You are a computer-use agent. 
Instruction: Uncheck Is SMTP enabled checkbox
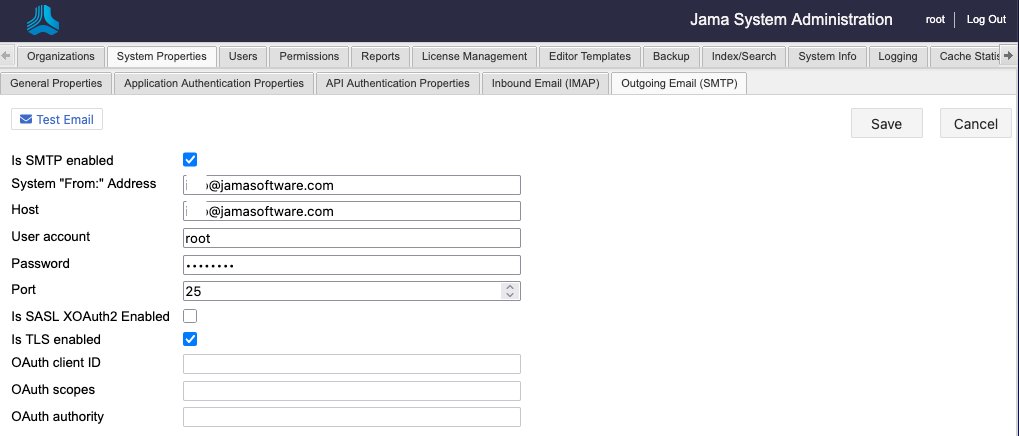[190, 160]
